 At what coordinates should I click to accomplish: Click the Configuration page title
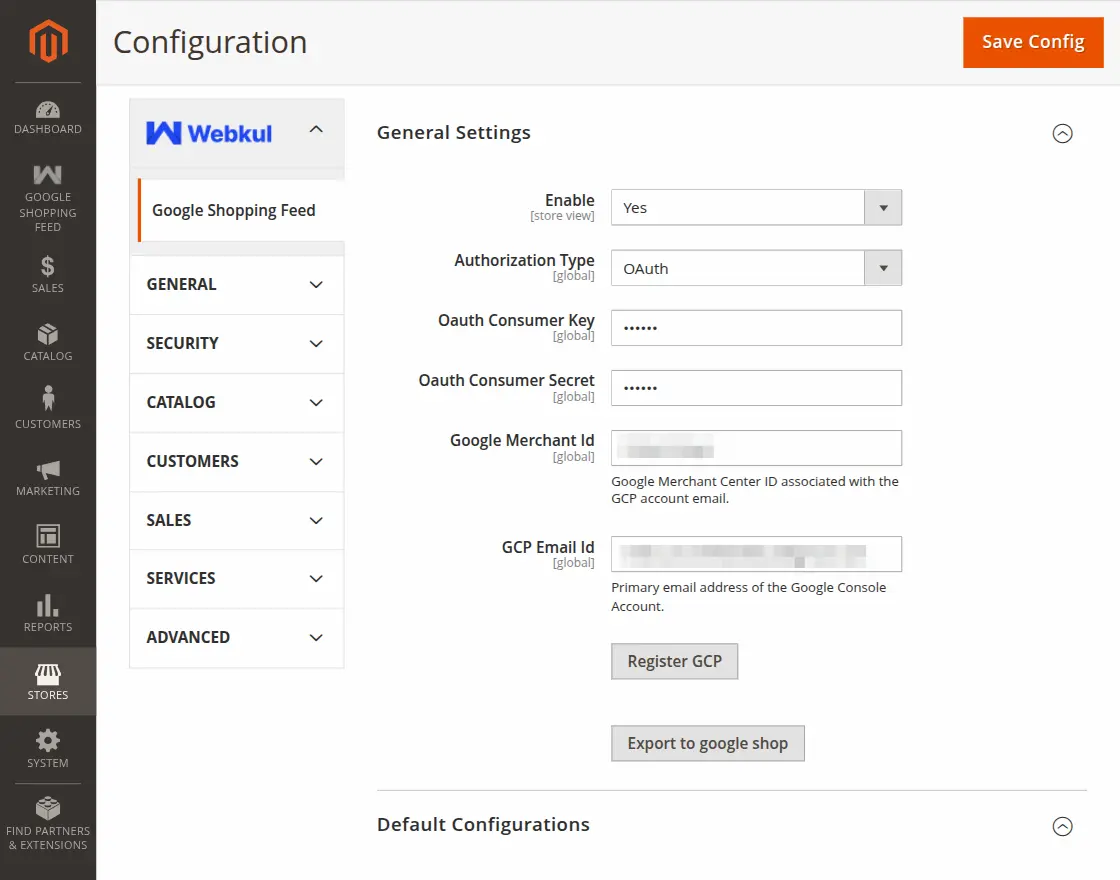pos(210,42)
